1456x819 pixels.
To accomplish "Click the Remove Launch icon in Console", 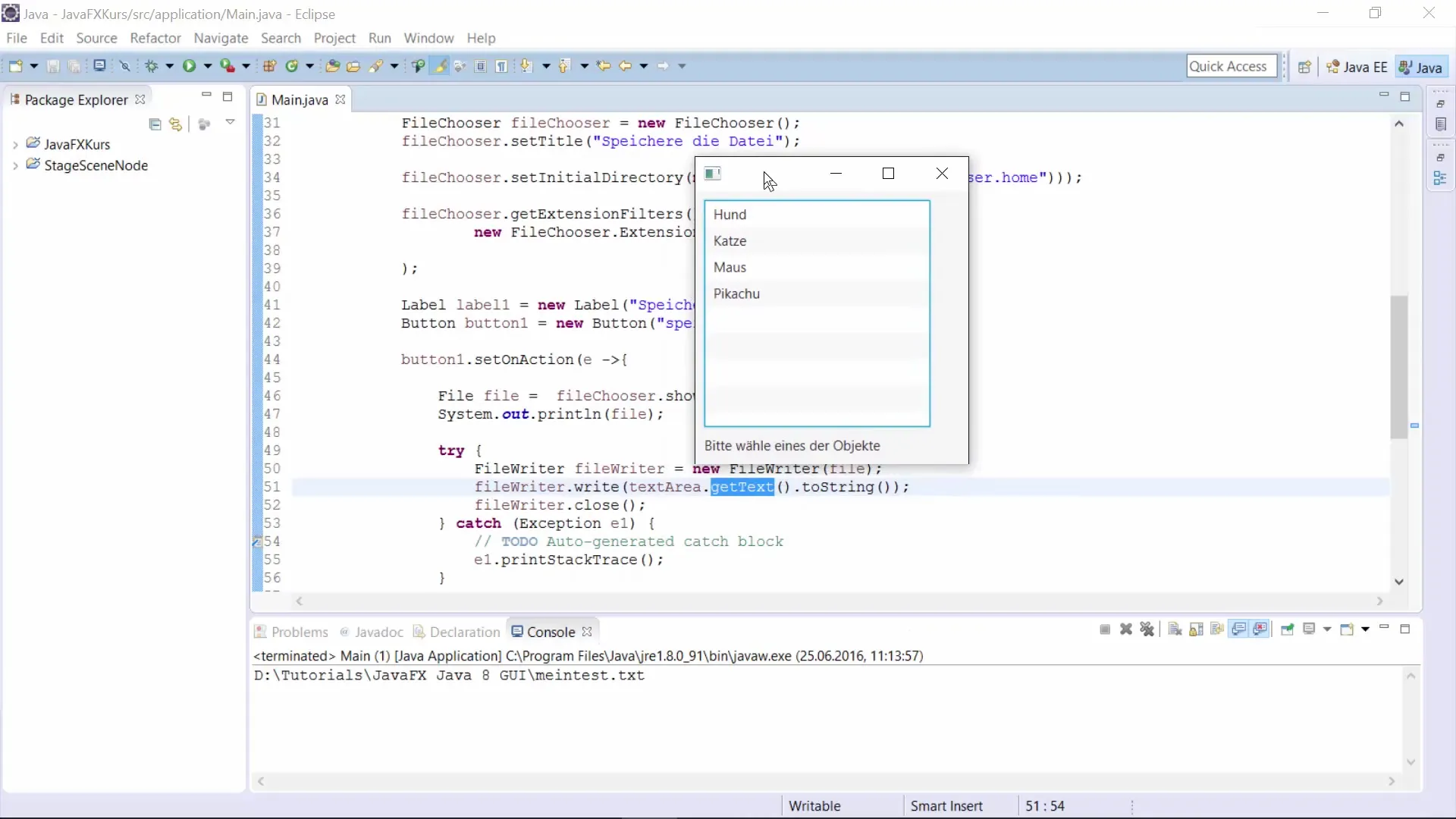I will pos(1126,629).
